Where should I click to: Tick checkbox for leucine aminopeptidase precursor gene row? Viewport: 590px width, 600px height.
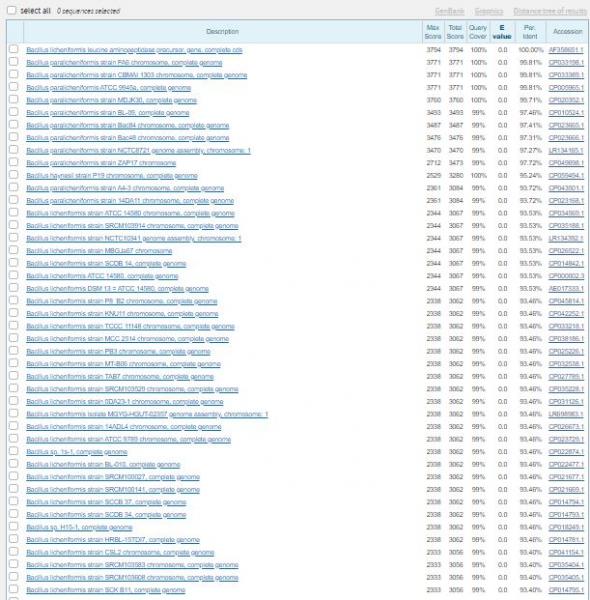(x=13, y=49)
